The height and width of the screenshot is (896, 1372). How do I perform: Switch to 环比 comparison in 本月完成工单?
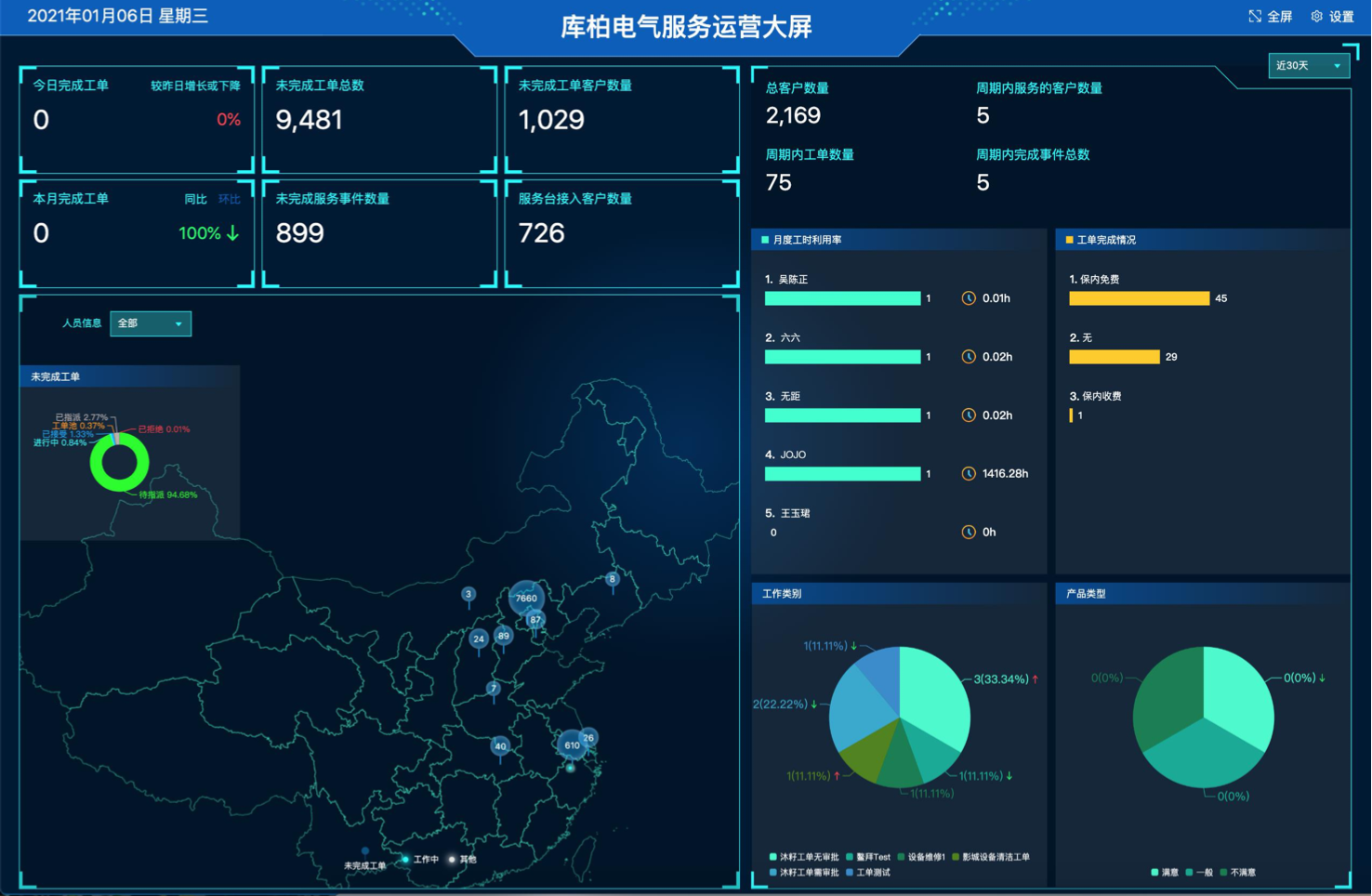click(x=229, y=199)
